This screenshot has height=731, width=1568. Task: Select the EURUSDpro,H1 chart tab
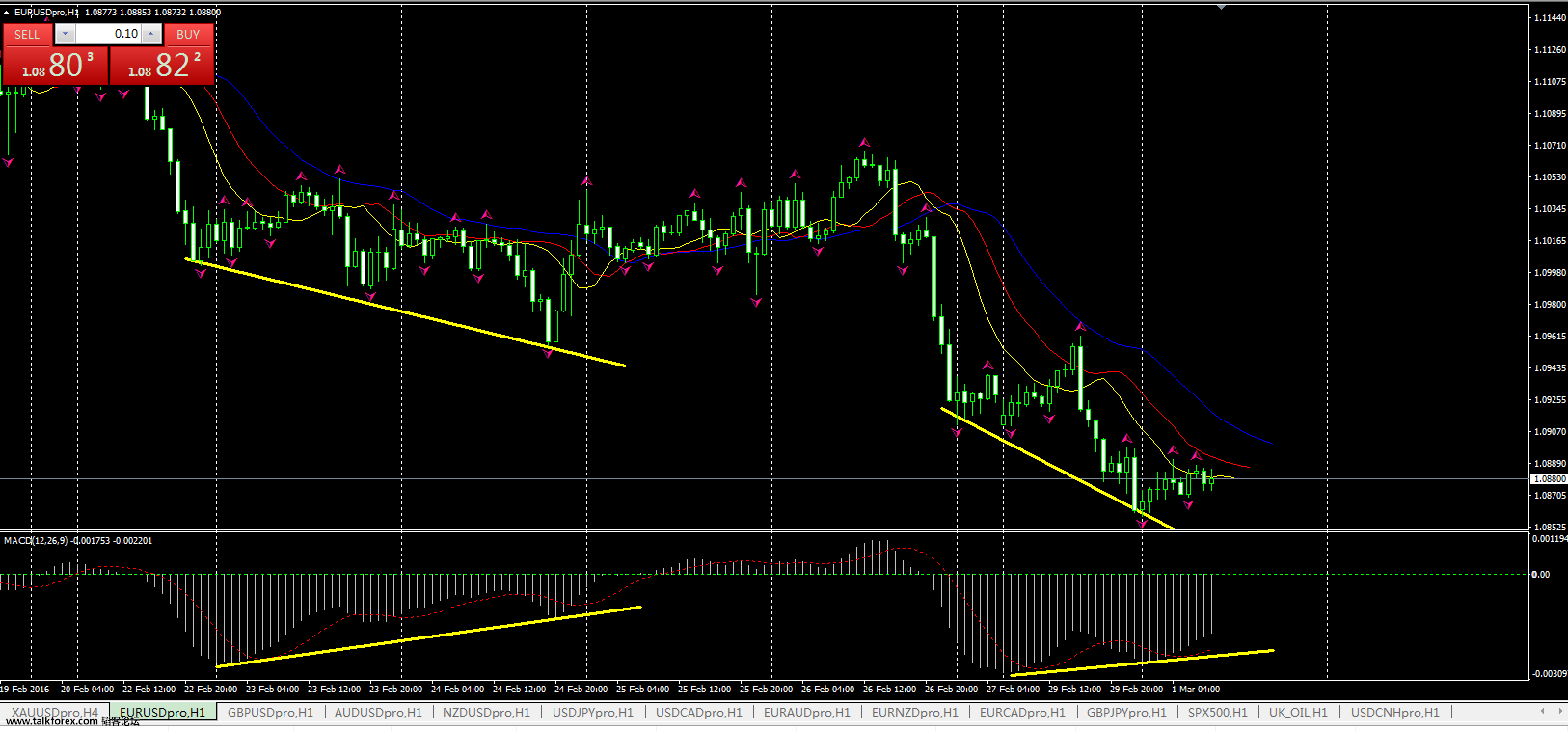coord(162,713)
